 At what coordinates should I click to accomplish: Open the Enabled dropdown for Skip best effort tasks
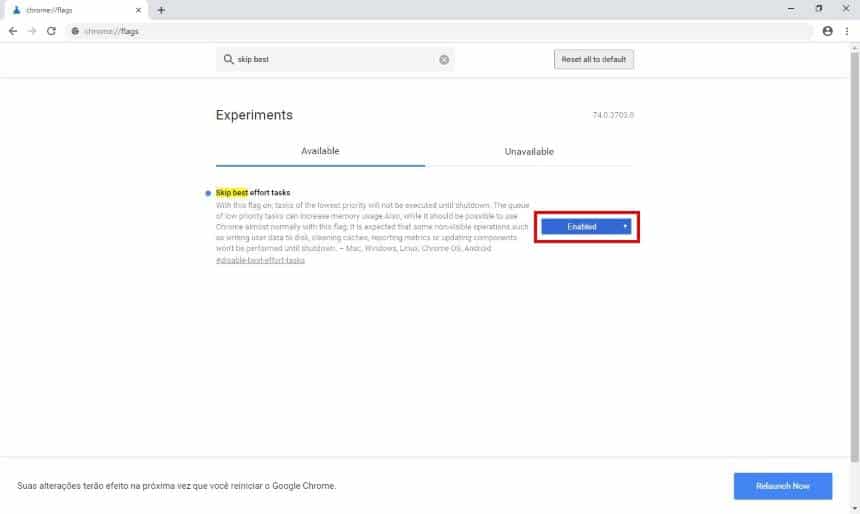pyautogui.click(x=586, y=227)
